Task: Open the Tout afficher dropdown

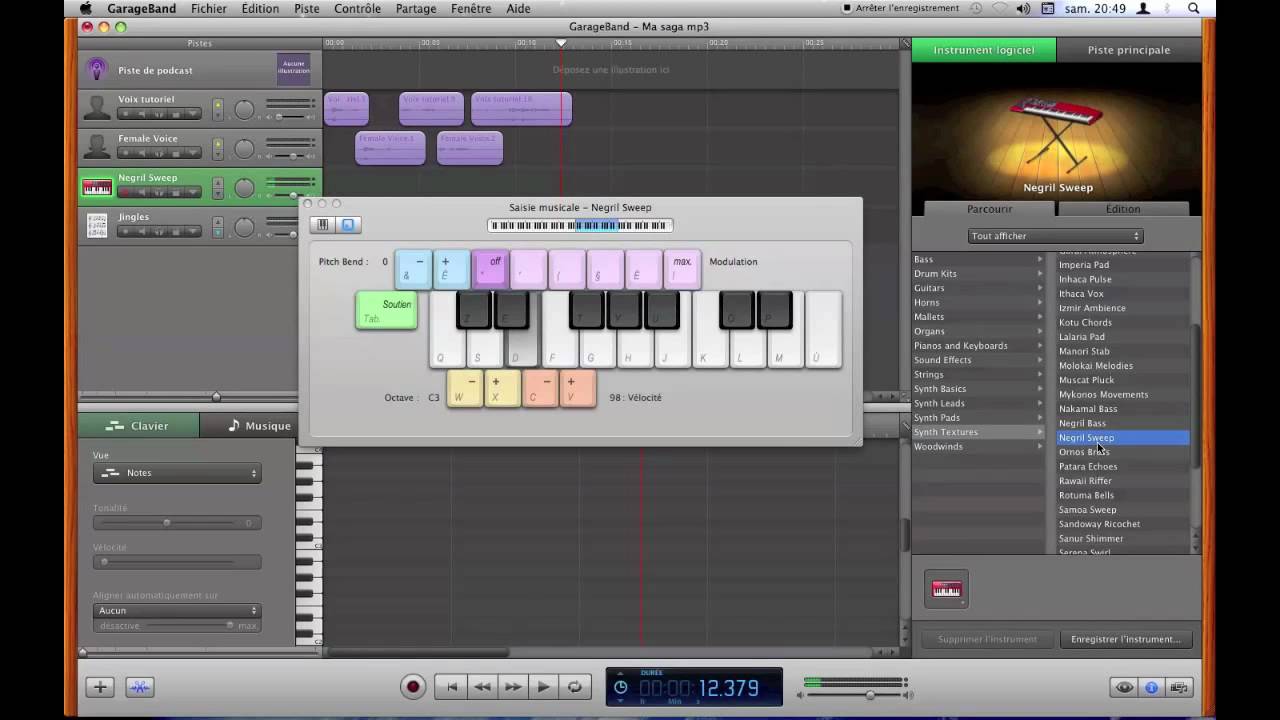Action: click(x=1055, y=236)
